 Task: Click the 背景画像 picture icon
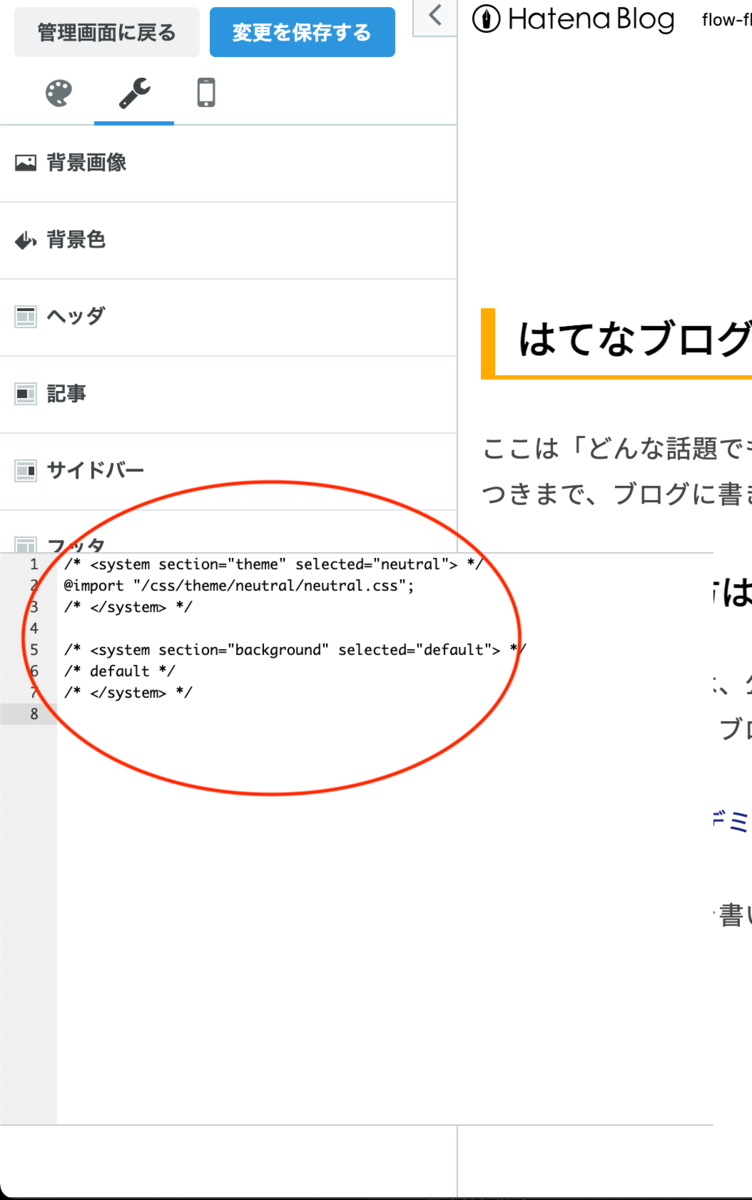26,163
